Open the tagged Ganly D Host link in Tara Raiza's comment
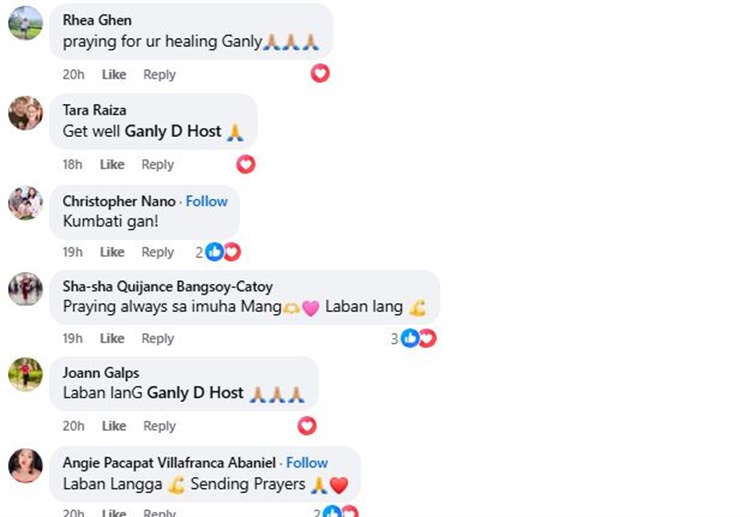 (x=173, y=131)
